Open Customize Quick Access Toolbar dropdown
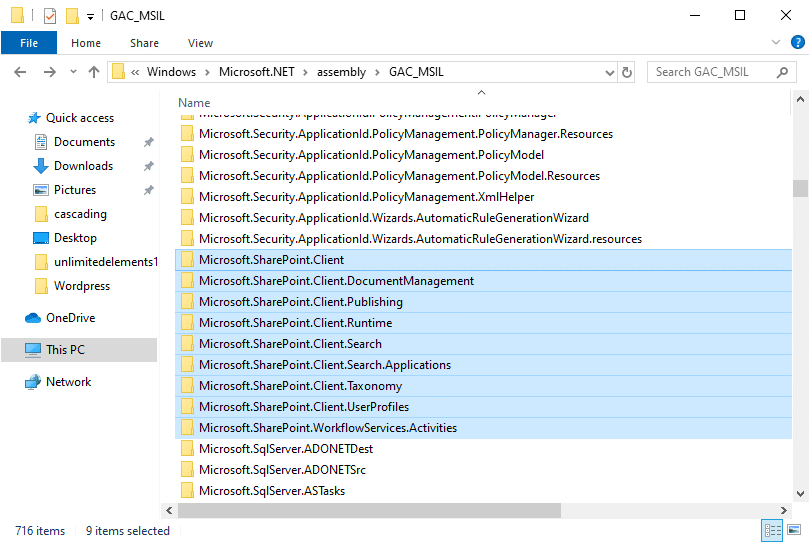 point(90,17)
